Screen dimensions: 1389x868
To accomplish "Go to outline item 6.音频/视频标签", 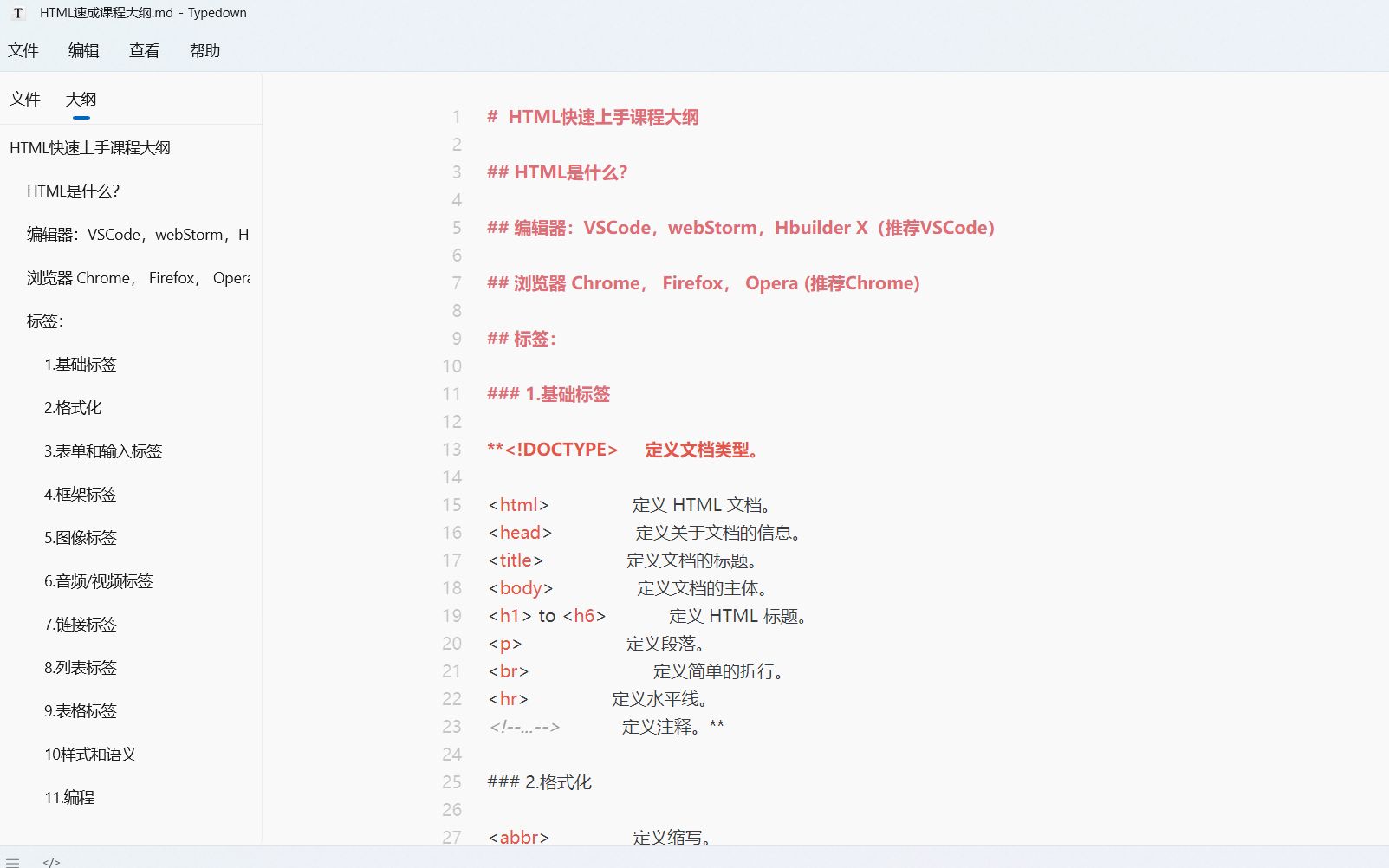I will 99,581.
